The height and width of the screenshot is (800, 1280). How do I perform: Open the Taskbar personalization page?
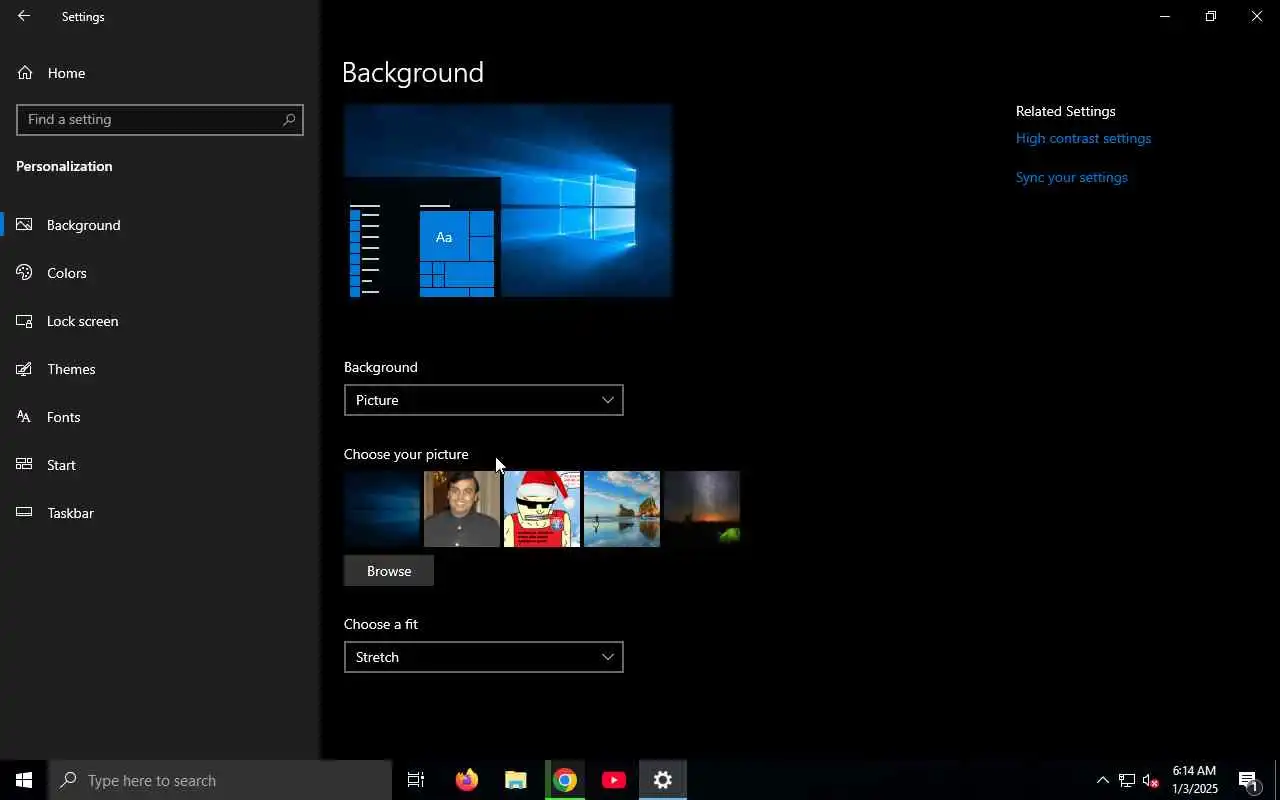coord(160,513)
